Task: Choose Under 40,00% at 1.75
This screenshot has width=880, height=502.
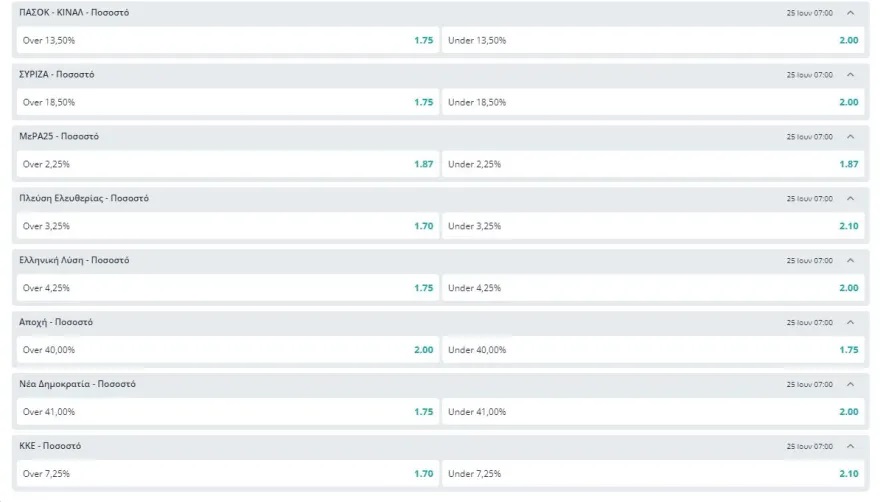Action: (x=653, y=350)
